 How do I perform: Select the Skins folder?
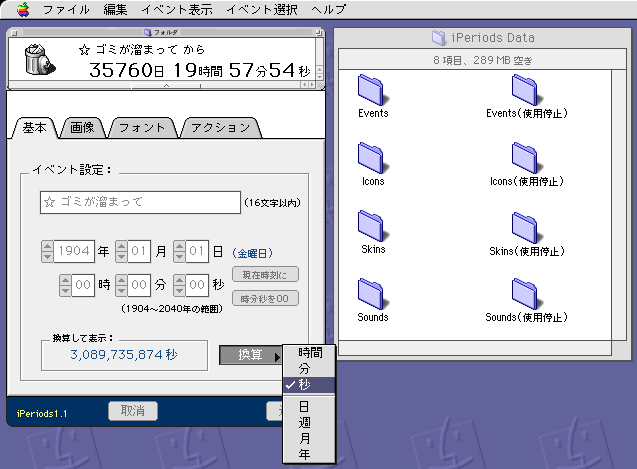373,233
